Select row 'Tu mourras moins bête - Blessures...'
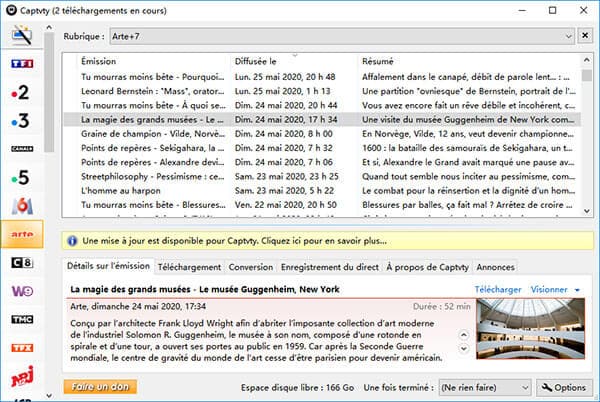Viewport: 600px width, 402px height. (x=321, y=205)
